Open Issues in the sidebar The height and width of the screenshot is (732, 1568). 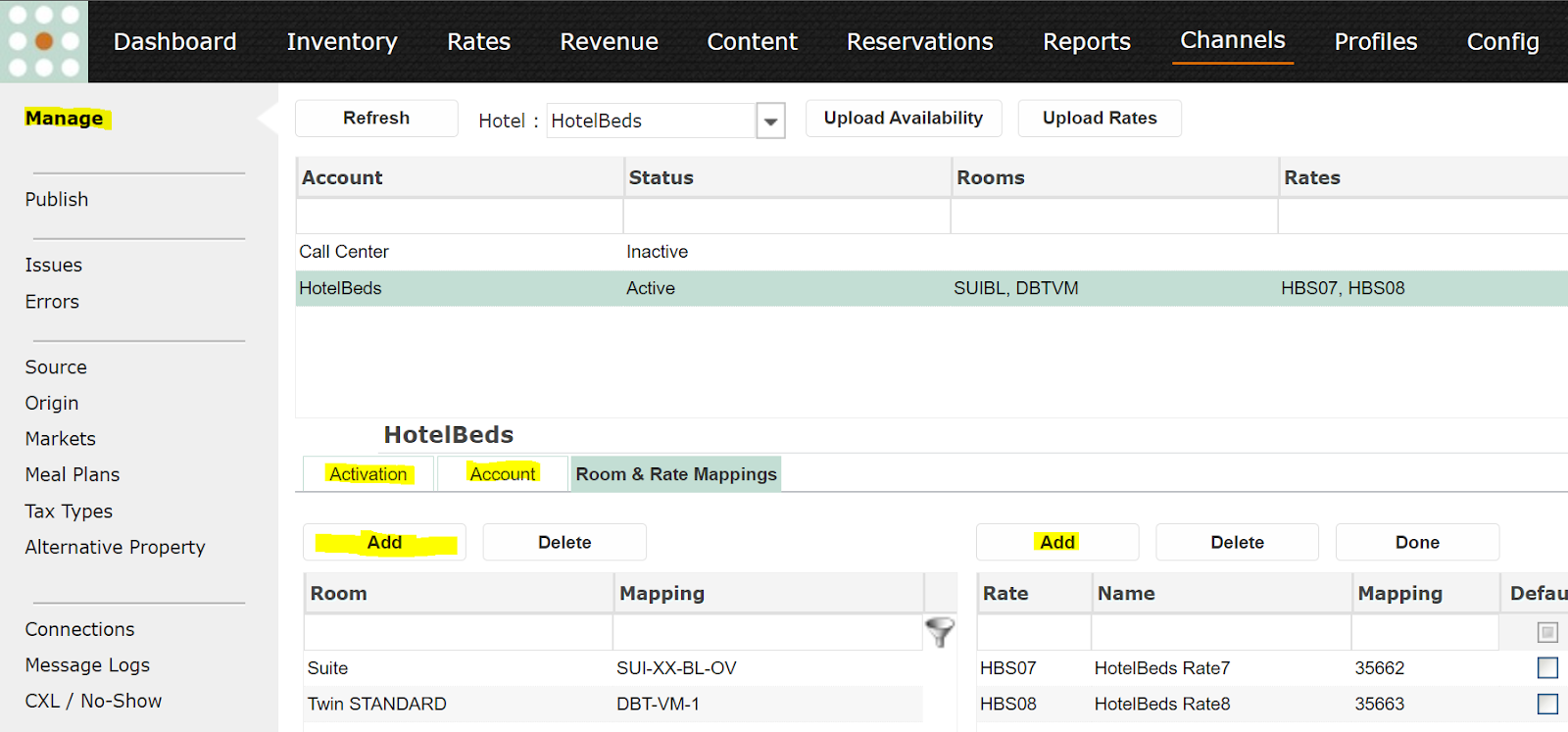pos(54,265)
